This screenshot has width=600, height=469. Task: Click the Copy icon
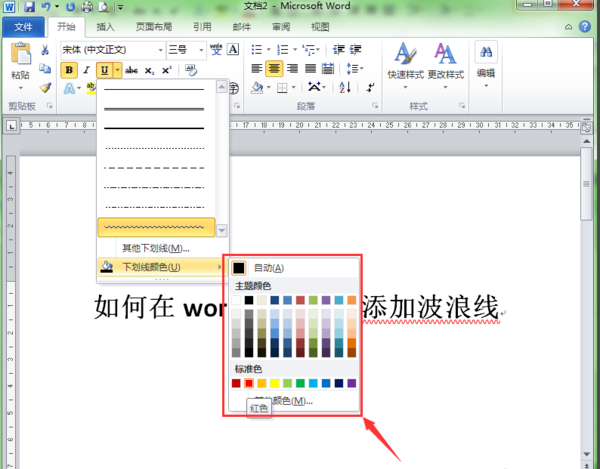pyautogui.click(x=45, y=69)
